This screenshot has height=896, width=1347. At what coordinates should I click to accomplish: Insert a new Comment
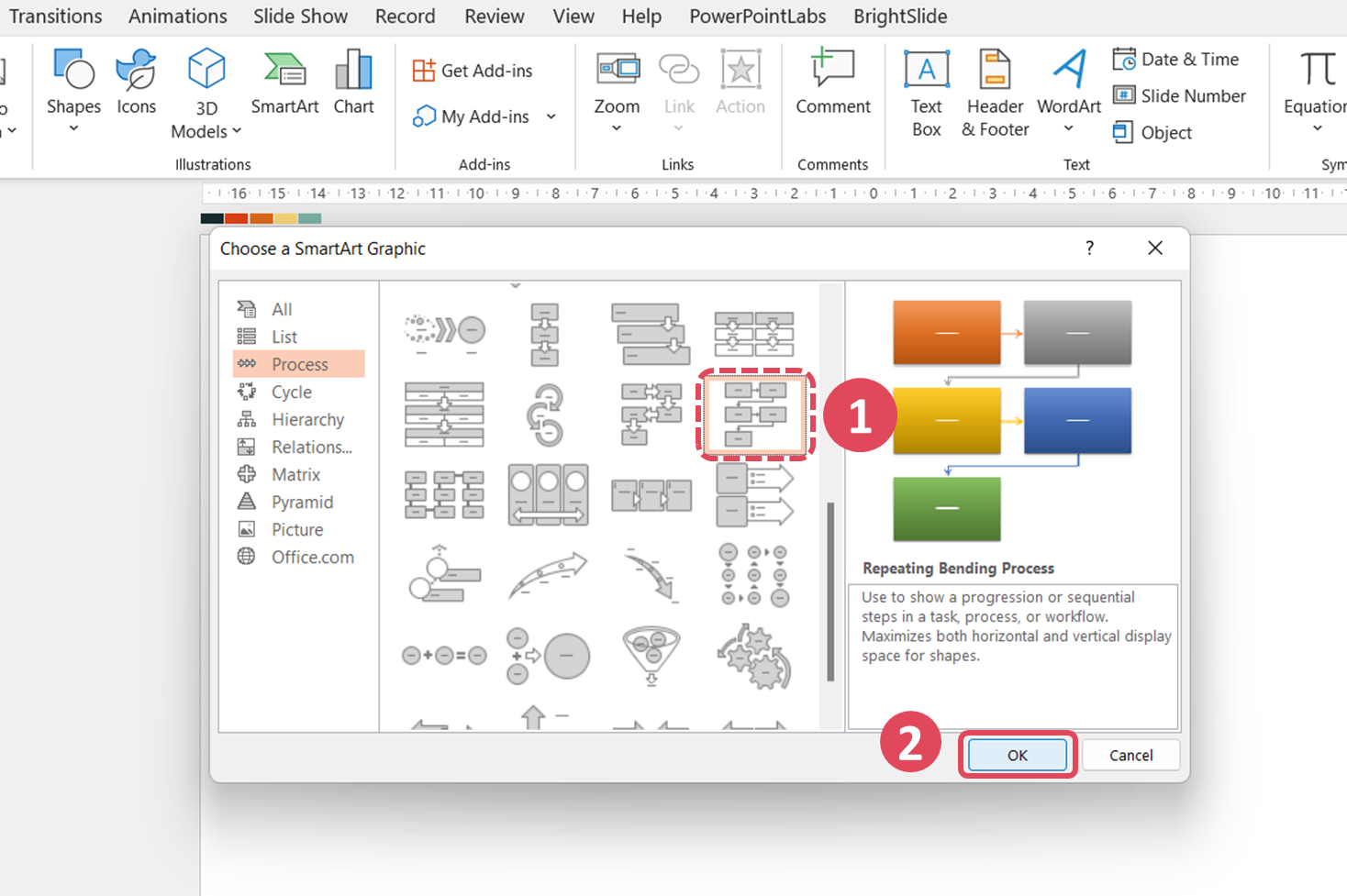[833, 83]
